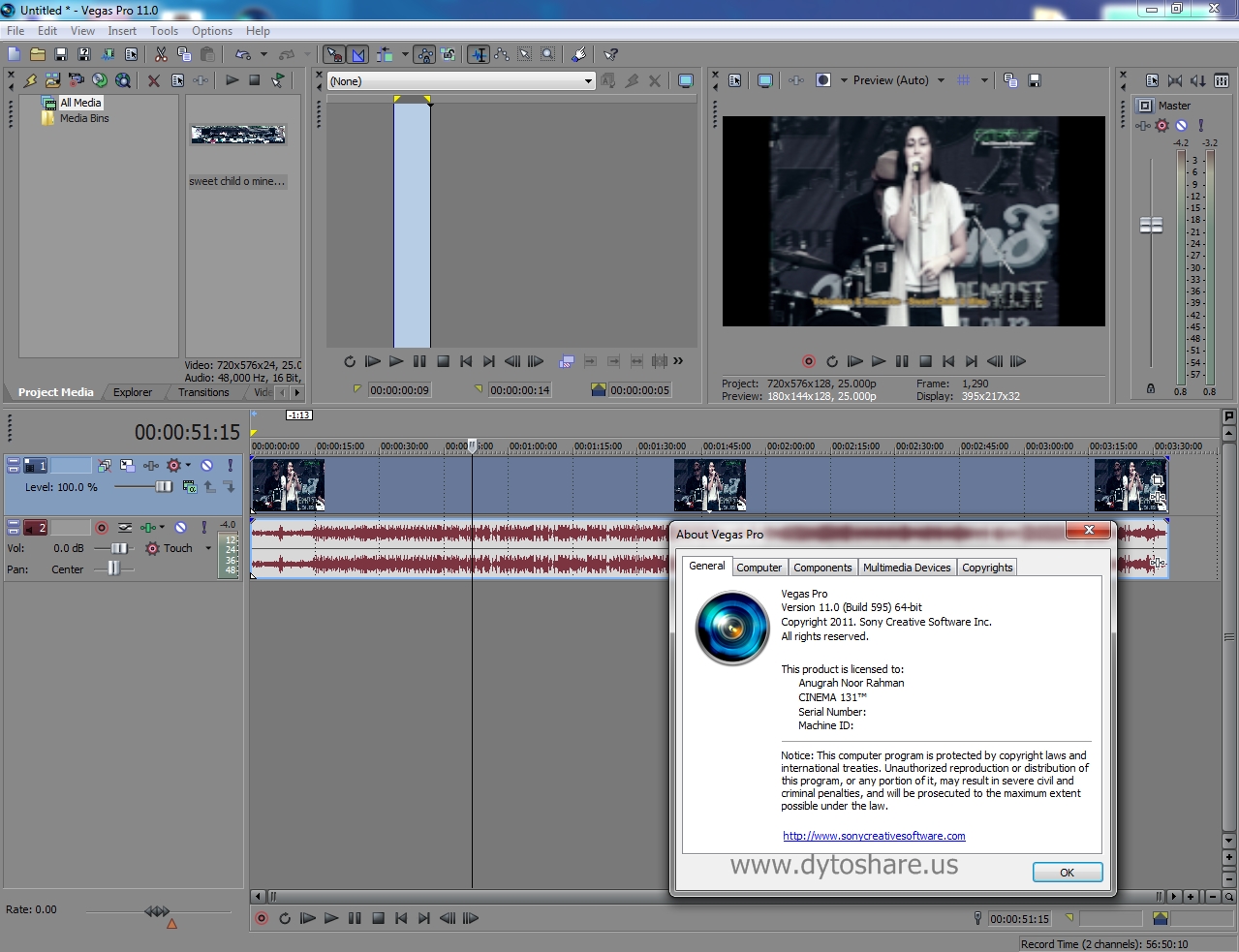
Task: Click the Pan slider on audio track 2
Action: [113, 568]
